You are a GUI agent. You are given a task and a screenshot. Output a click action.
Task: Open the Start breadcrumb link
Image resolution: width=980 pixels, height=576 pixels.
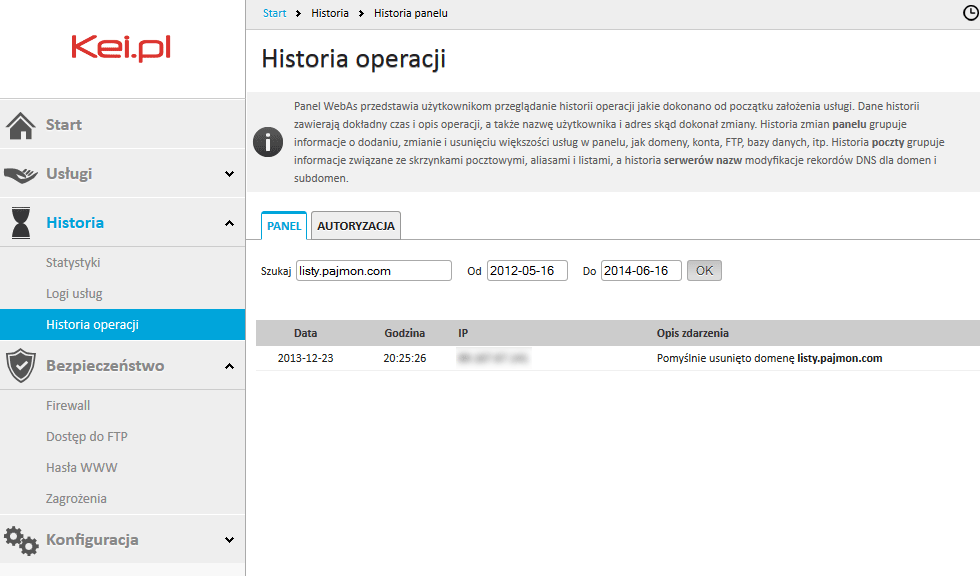[274, 13]
